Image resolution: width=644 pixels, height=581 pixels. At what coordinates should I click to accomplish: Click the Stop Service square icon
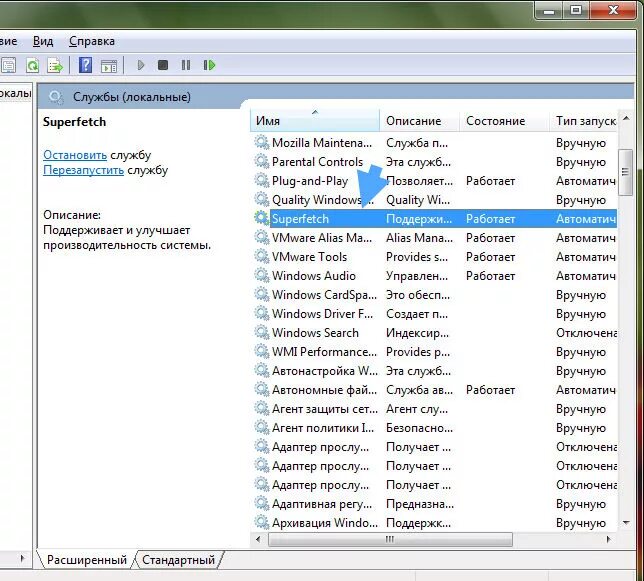click(163, 65)
